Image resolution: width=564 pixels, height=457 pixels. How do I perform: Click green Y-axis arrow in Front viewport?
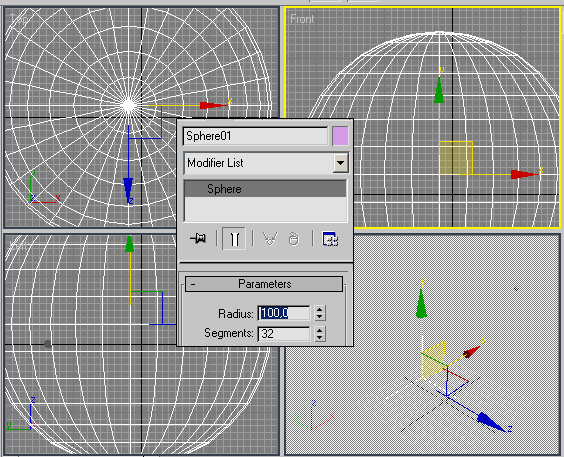click(x=439, y=90)
